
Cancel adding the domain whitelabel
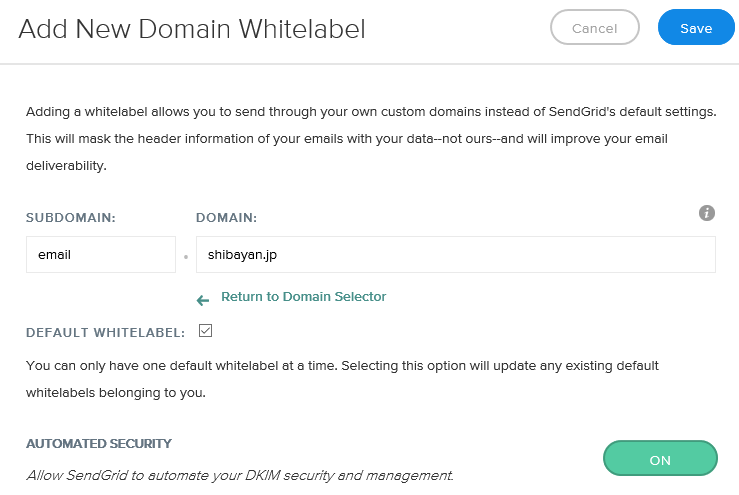coord(594,28)
